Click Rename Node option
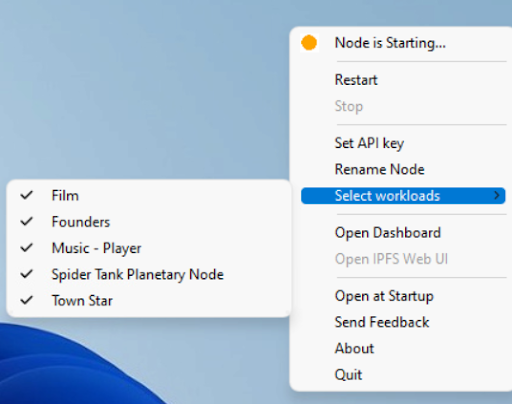Image resolution: width=512 pixels, height=404 pixels. click(379, 169)
